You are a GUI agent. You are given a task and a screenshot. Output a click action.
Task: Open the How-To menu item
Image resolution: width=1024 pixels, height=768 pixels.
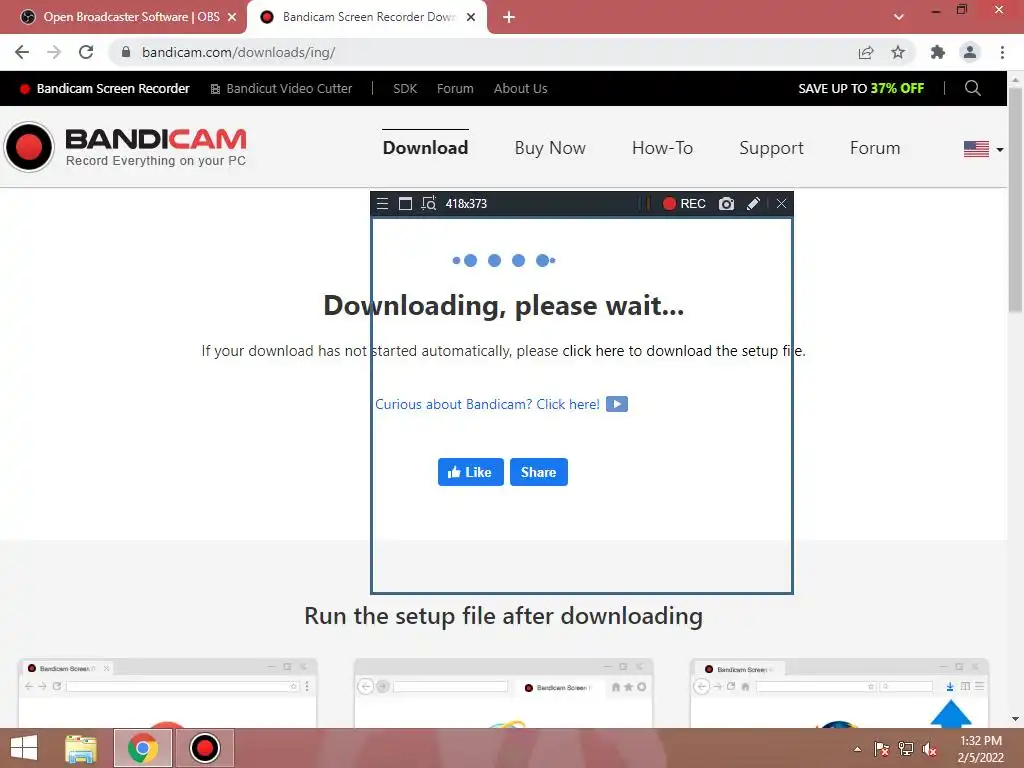click(x=662, y=148)
